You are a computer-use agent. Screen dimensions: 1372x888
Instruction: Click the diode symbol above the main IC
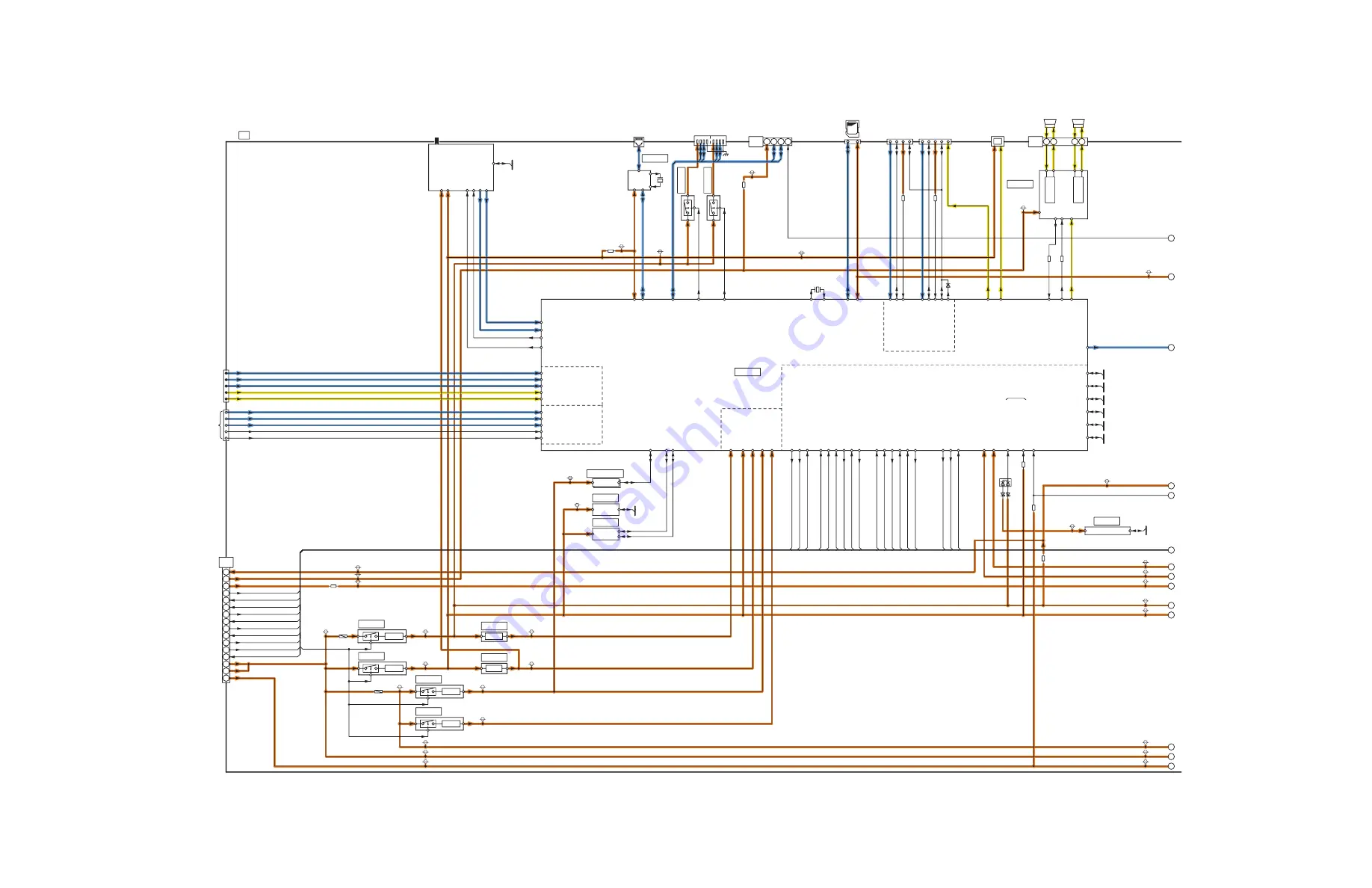(x=948, y=285)
